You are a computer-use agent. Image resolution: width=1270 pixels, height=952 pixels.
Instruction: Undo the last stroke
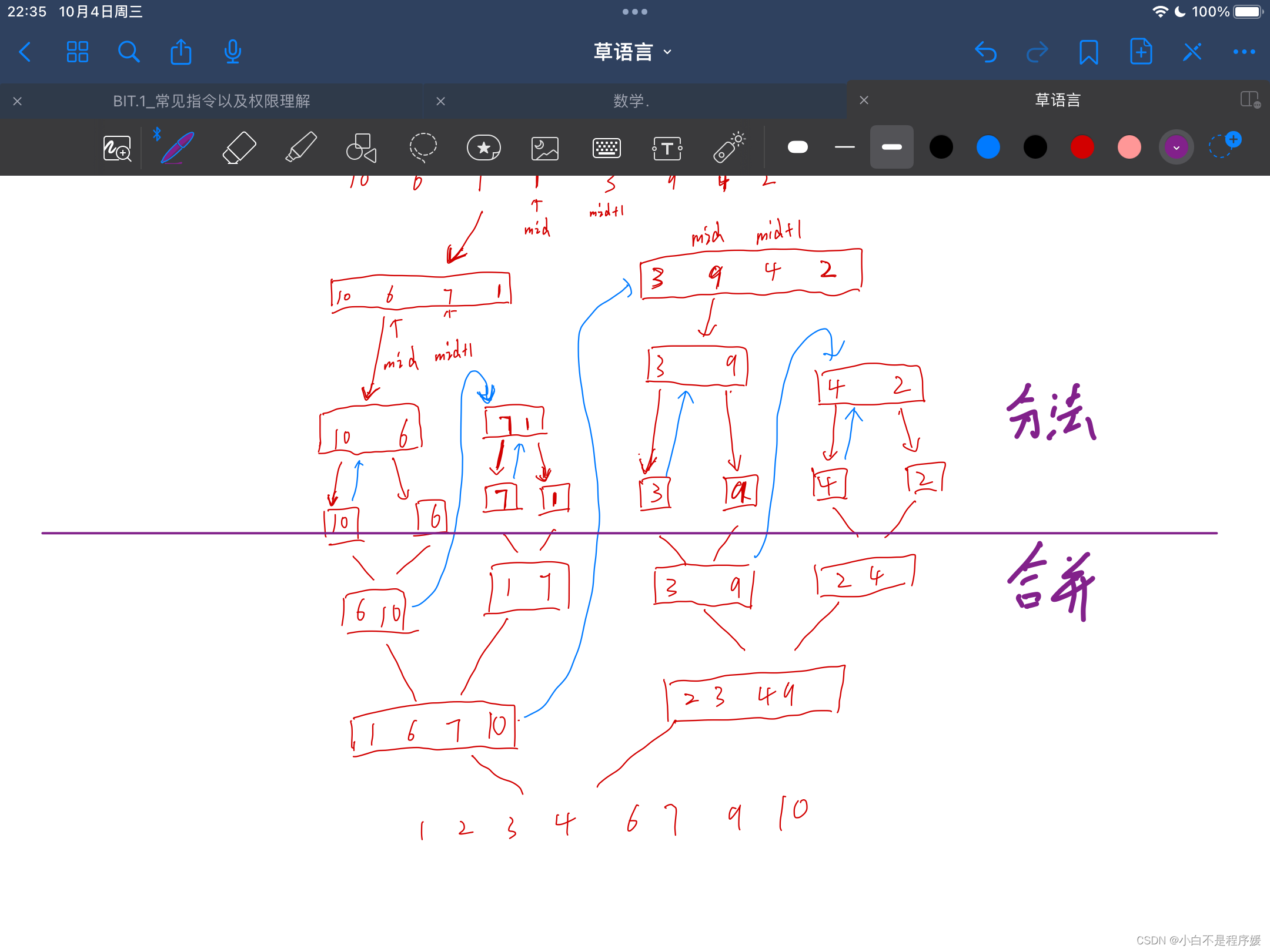pos(985,52)
